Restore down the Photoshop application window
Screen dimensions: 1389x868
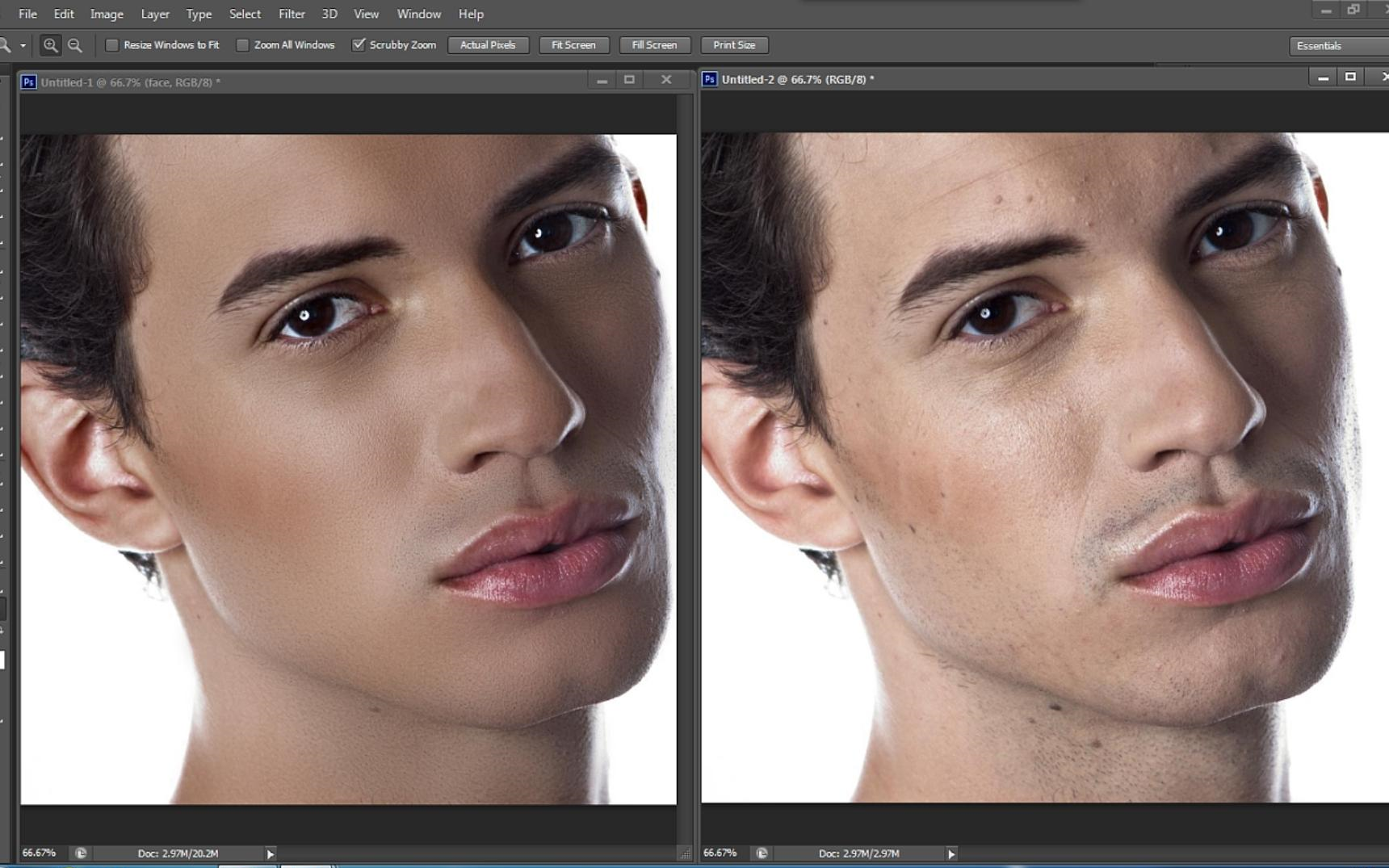pyautogui.click(x=1353, y=10)
